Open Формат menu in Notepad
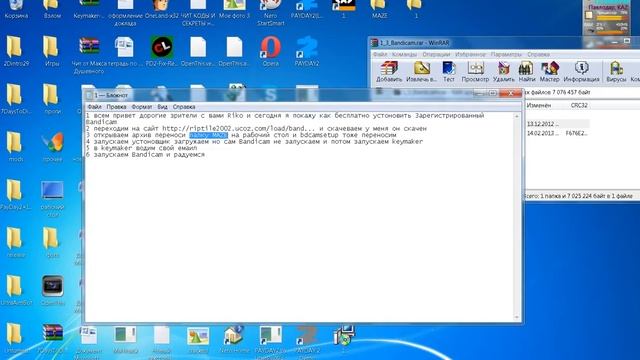Screen dimensions: 640x360 (142, 107)
